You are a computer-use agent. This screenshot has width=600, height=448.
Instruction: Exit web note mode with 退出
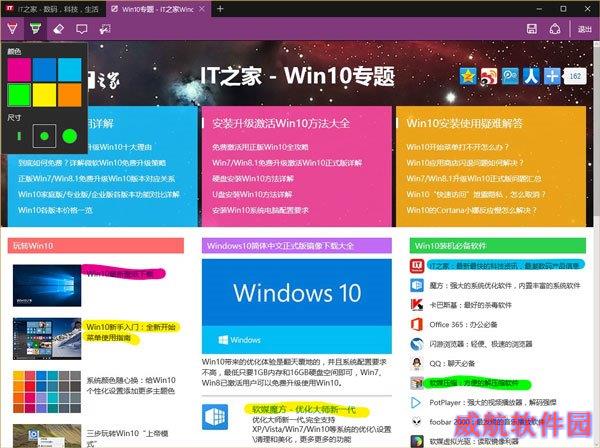[x=584, y=29]
